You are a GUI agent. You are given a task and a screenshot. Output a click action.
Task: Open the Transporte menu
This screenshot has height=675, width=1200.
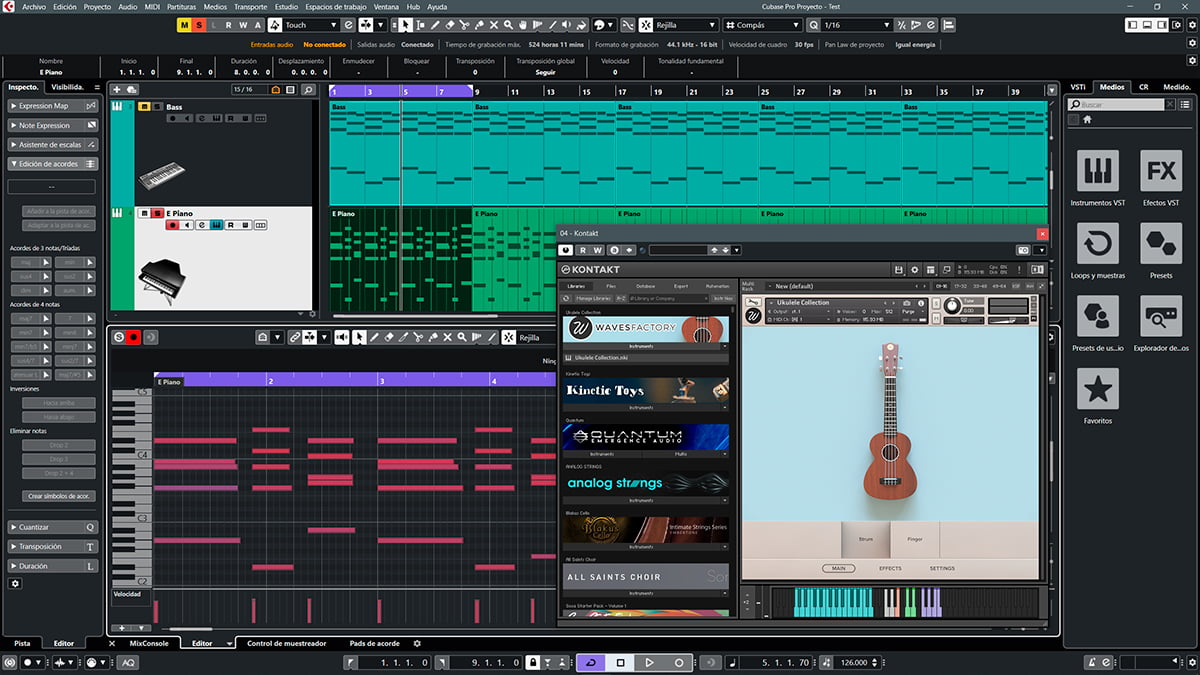250,6
